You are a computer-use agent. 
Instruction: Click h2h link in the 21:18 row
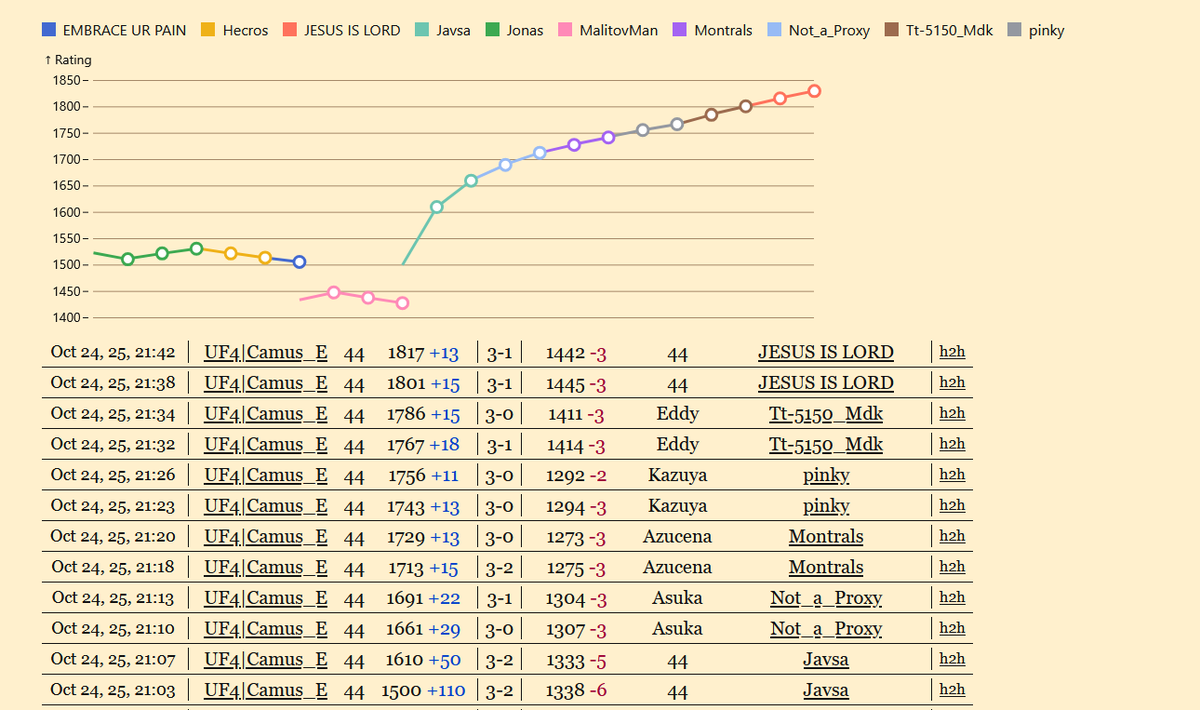[x=953, y=567]
